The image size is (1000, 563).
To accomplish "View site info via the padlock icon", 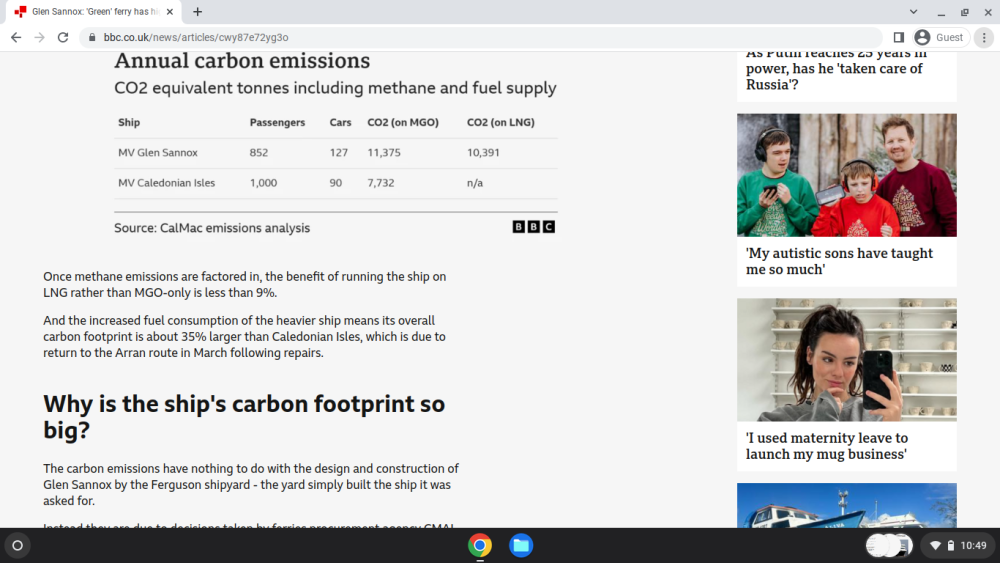I will pos(92,38).
